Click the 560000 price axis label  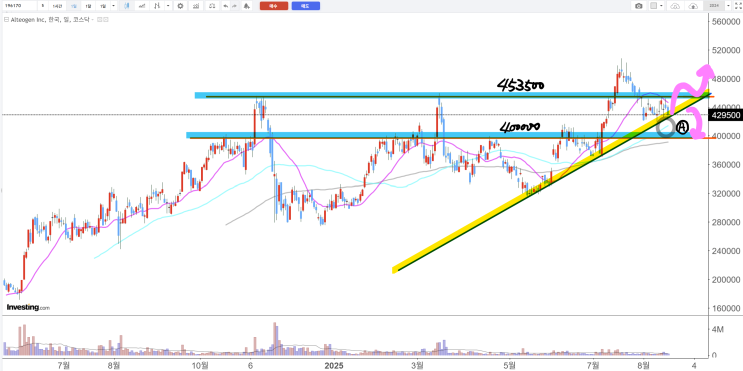click(x=725, y=22)
